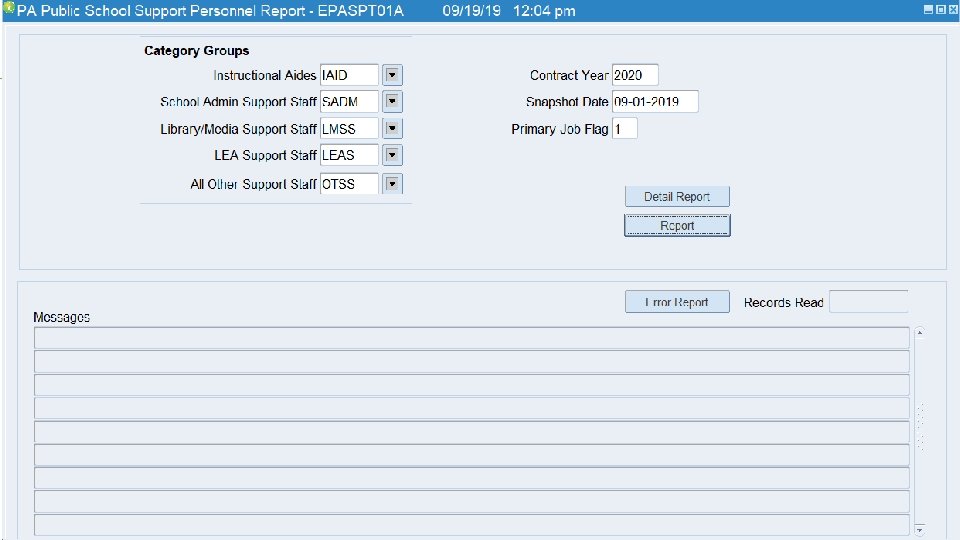
Task: Click the LEAS category group field
Action: pos(349,155)
